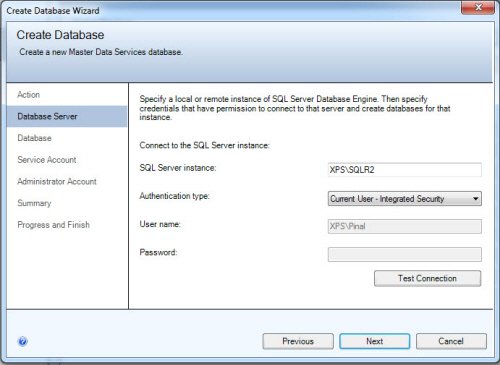The width and height of the screenshot is (500, 365).
Task: Expand the Authentication type dropdown arrow
Action: pos(476,199)
